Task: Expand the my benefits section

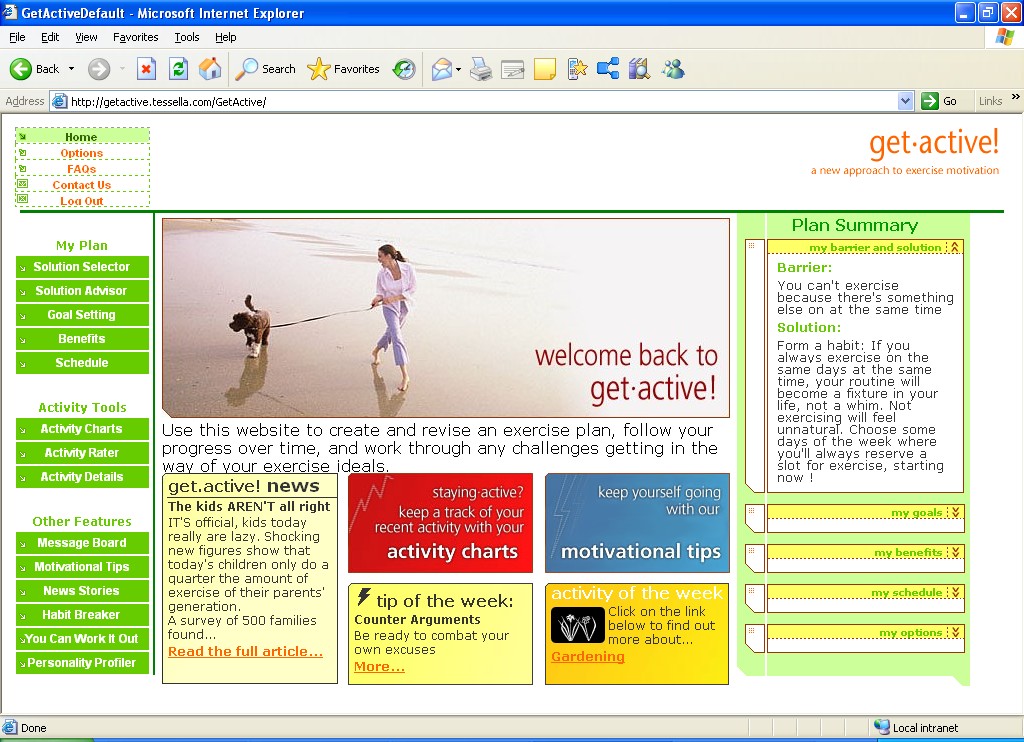Action: click(x=955, y=553)
